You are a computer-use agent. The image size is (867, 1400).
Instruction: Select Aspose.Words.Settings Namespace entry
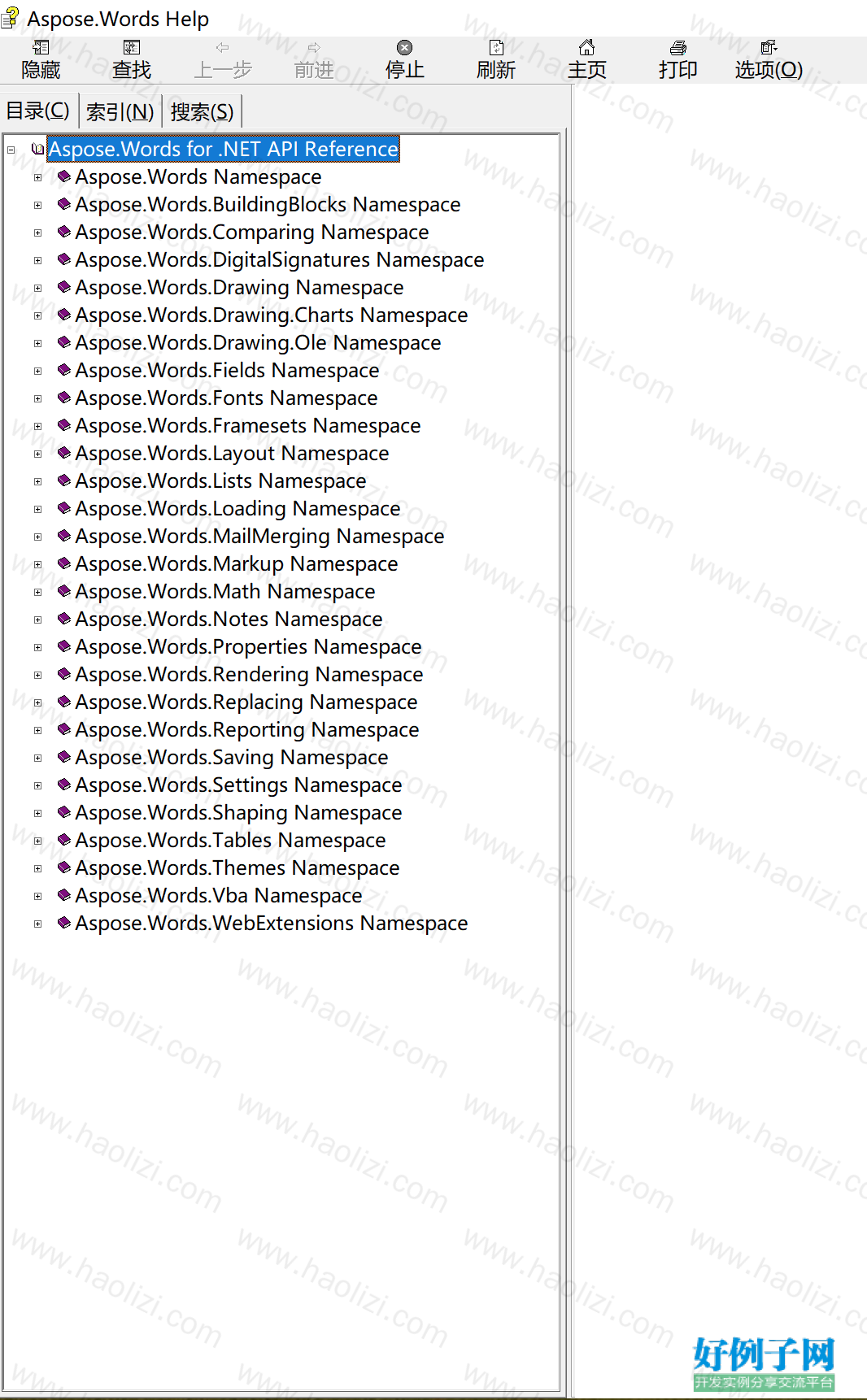point(238,785)
